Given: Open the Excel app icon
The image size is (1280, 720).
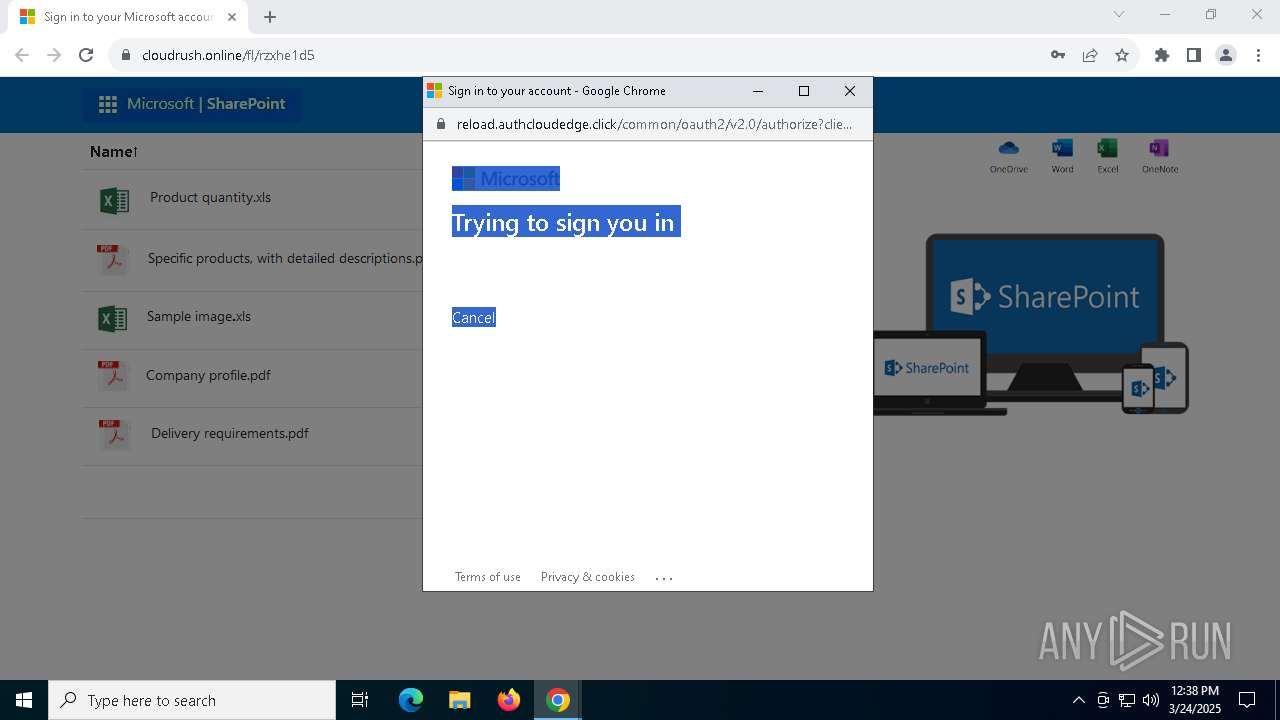Looking at the screenshot, I should tap(1107, 149).
